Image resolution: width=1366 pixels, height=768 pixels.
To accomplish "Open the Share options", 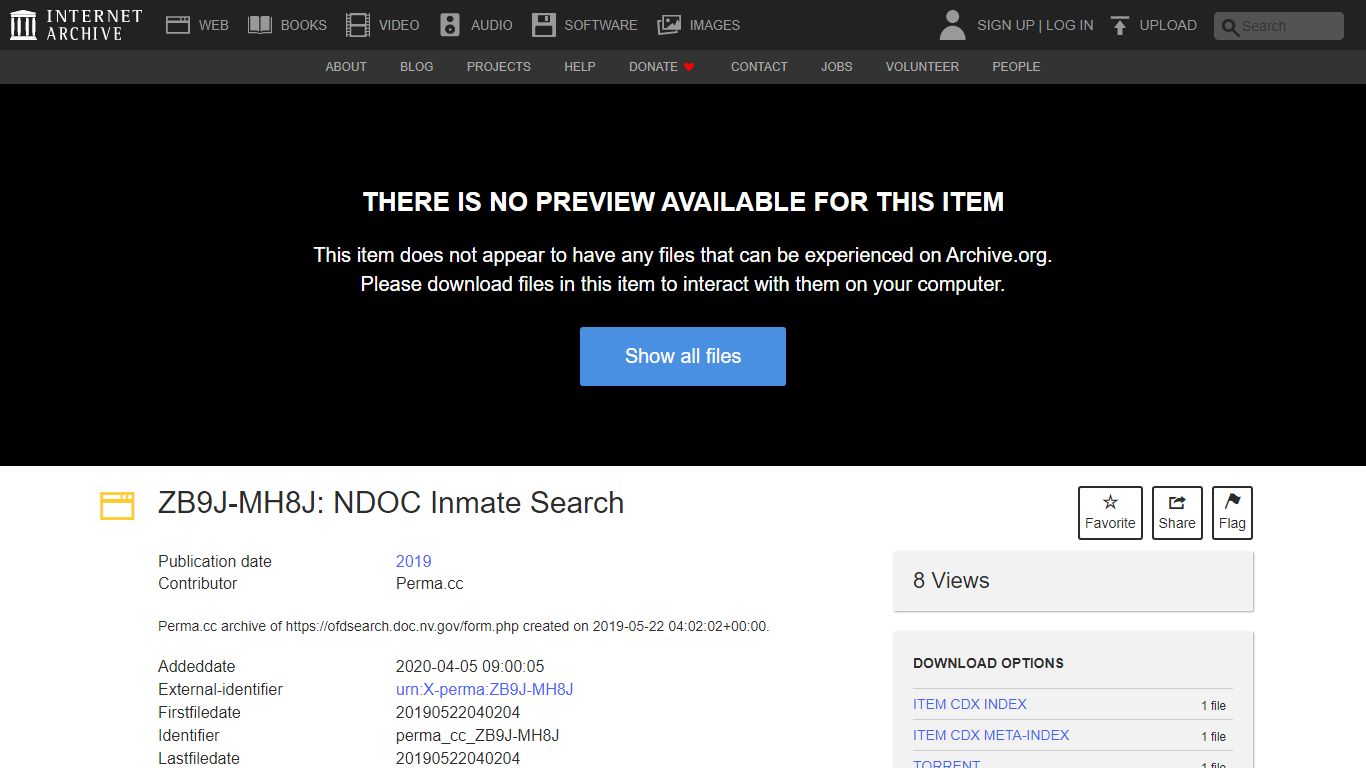I will point(1177,512).
